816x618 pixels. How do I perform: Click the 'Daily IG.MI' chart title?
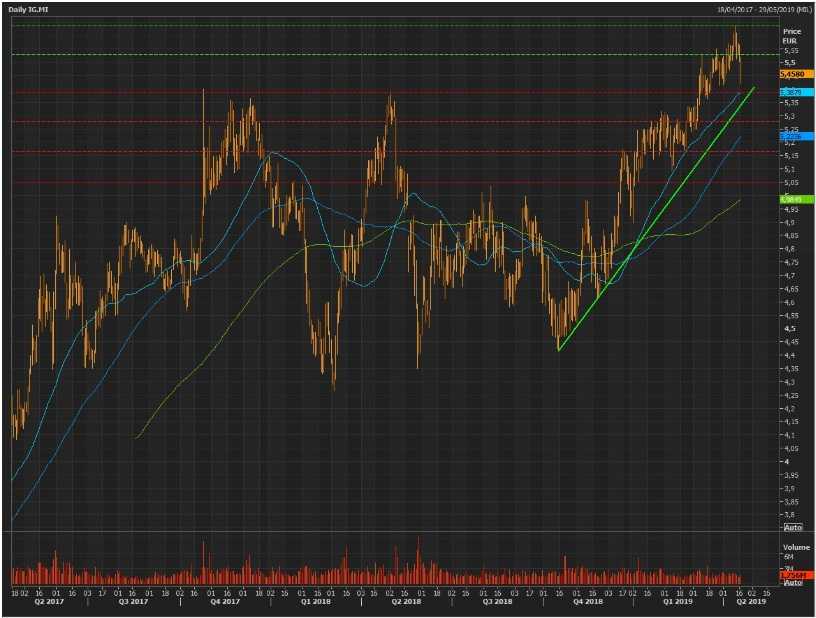pyautogui.click(x=28, y=9)
